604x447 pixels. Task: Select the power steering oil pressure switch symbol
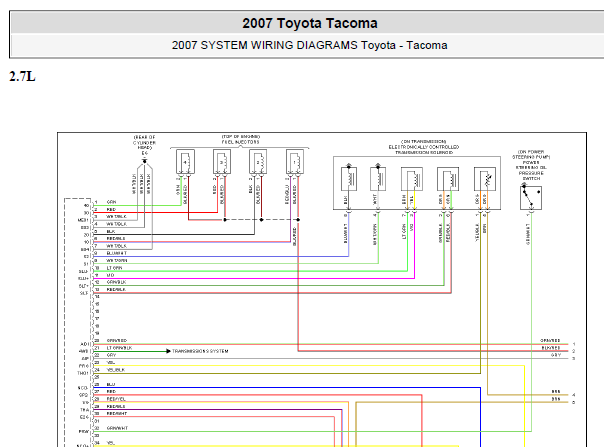531,197
